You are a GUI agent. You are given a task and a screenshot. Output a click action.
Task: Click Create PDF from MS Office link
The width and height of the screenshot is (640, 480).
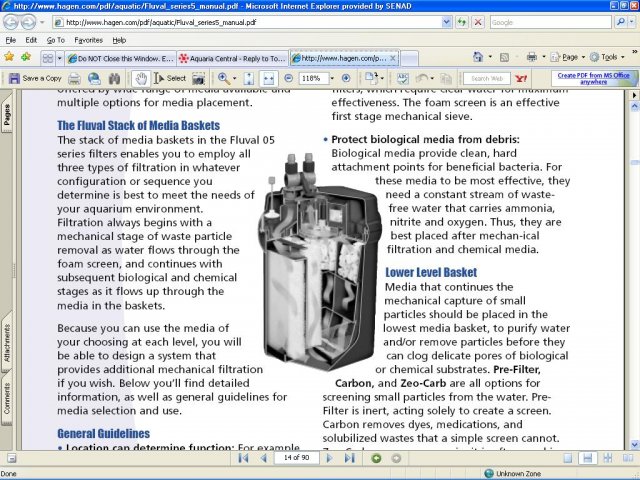(593, 78)
